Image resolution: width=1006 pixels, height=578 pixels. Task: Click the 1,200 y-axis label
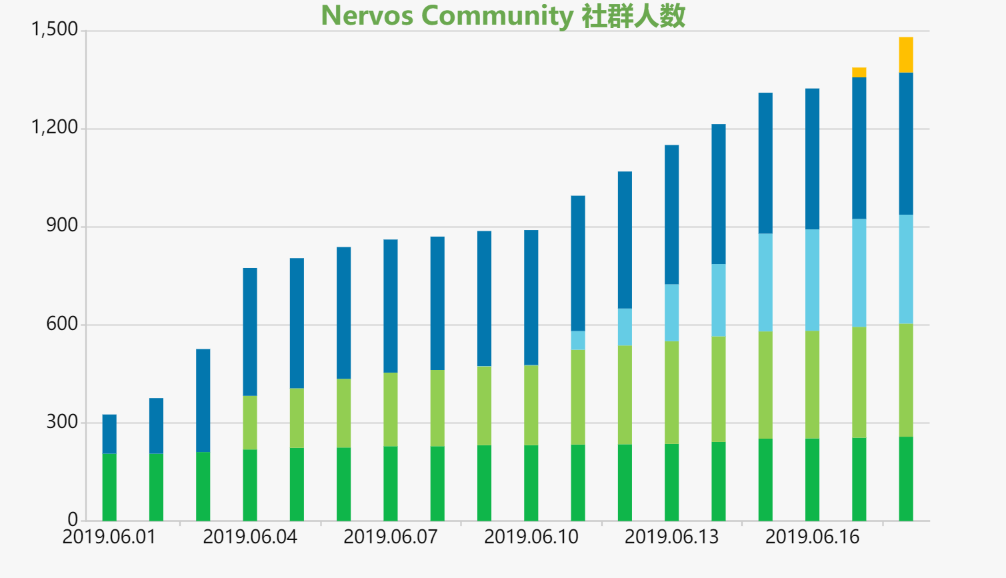click(54, 128)
